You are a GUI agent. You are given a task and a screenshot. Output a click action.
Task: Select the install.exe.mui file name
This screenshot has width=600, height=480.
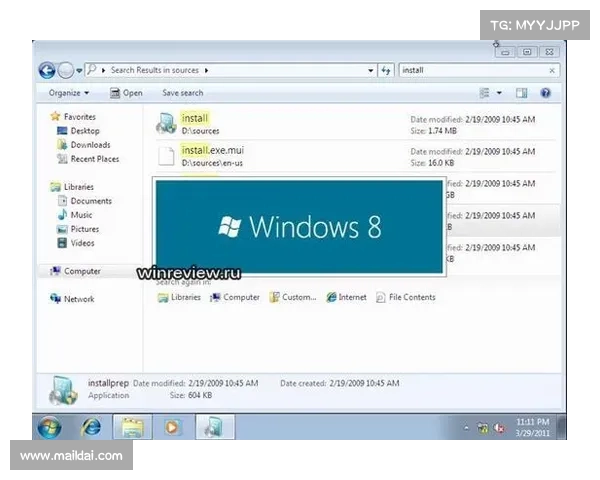tap(212, 150)
